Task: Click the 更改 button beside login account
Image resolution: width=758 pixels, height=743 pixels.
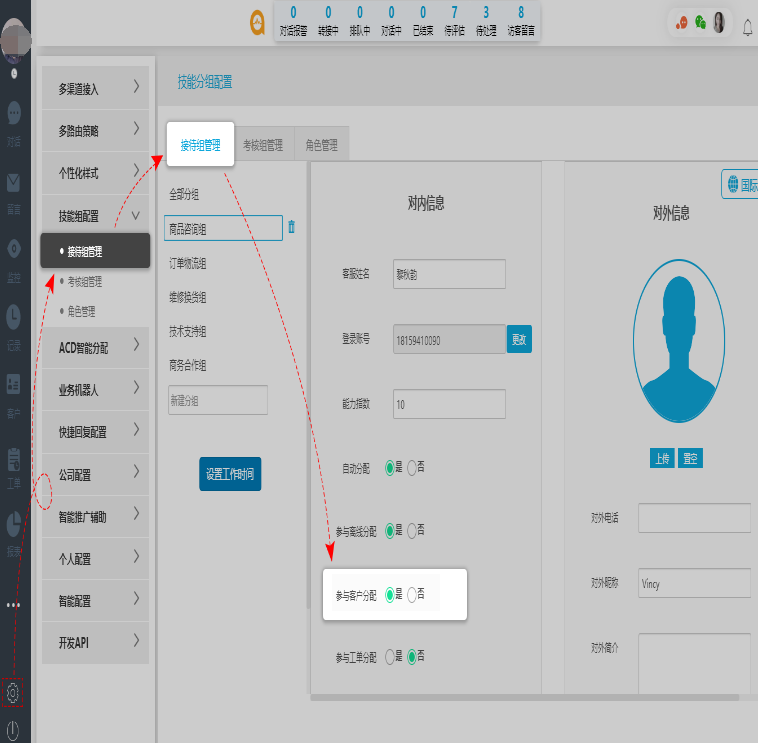Action: point(519,339)
